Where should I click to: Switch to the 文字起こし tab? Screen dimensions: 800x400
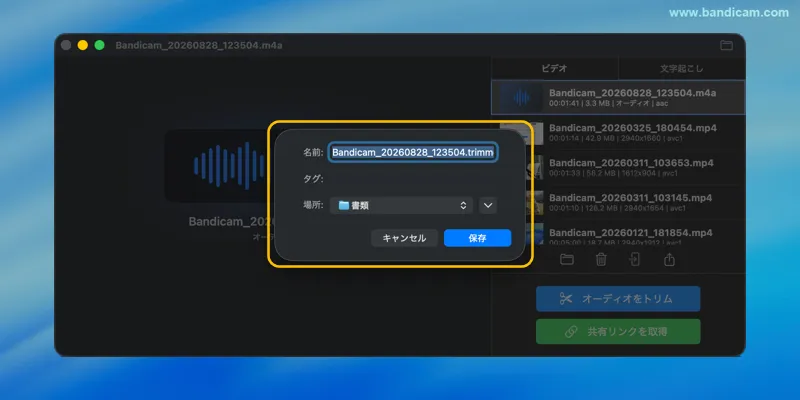682,68
